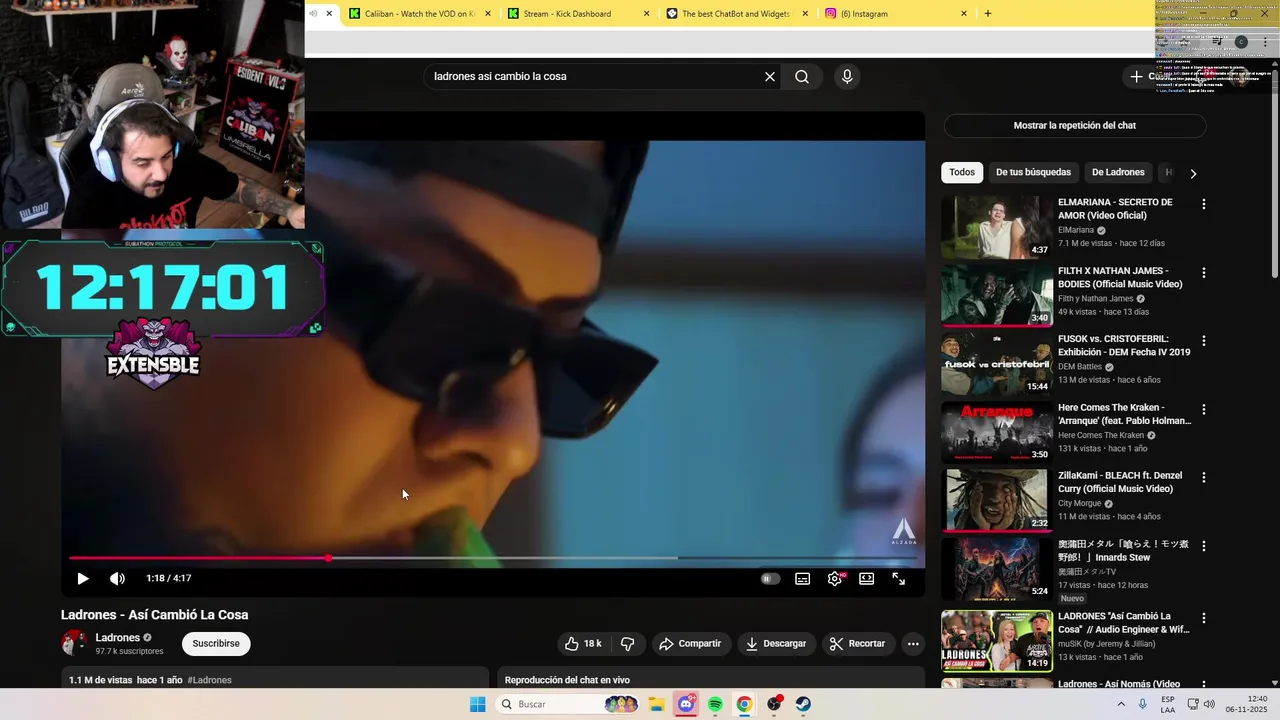Image resolution: width=1280 pixels, height=720 pixels.
Task: Toggle the autoplay switch in player
Action: (770, 579)
